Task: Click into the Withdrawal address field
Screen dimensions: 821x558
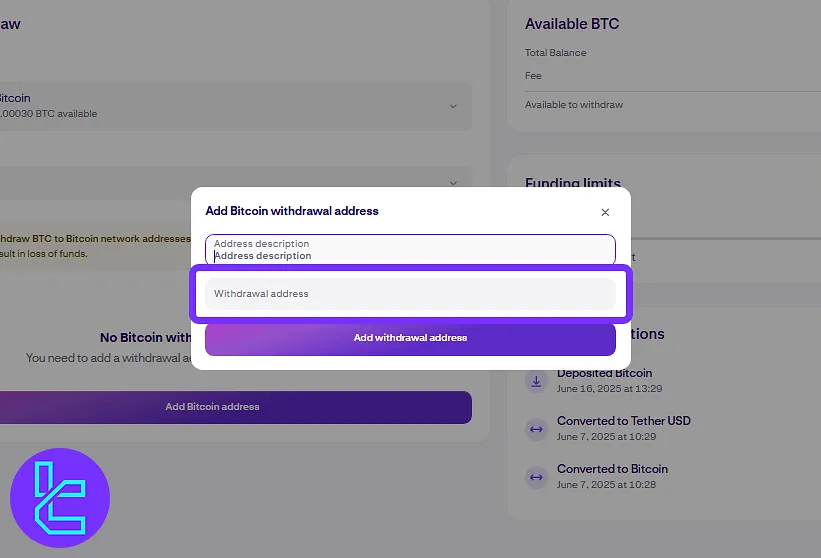Action: pos(410,294)
